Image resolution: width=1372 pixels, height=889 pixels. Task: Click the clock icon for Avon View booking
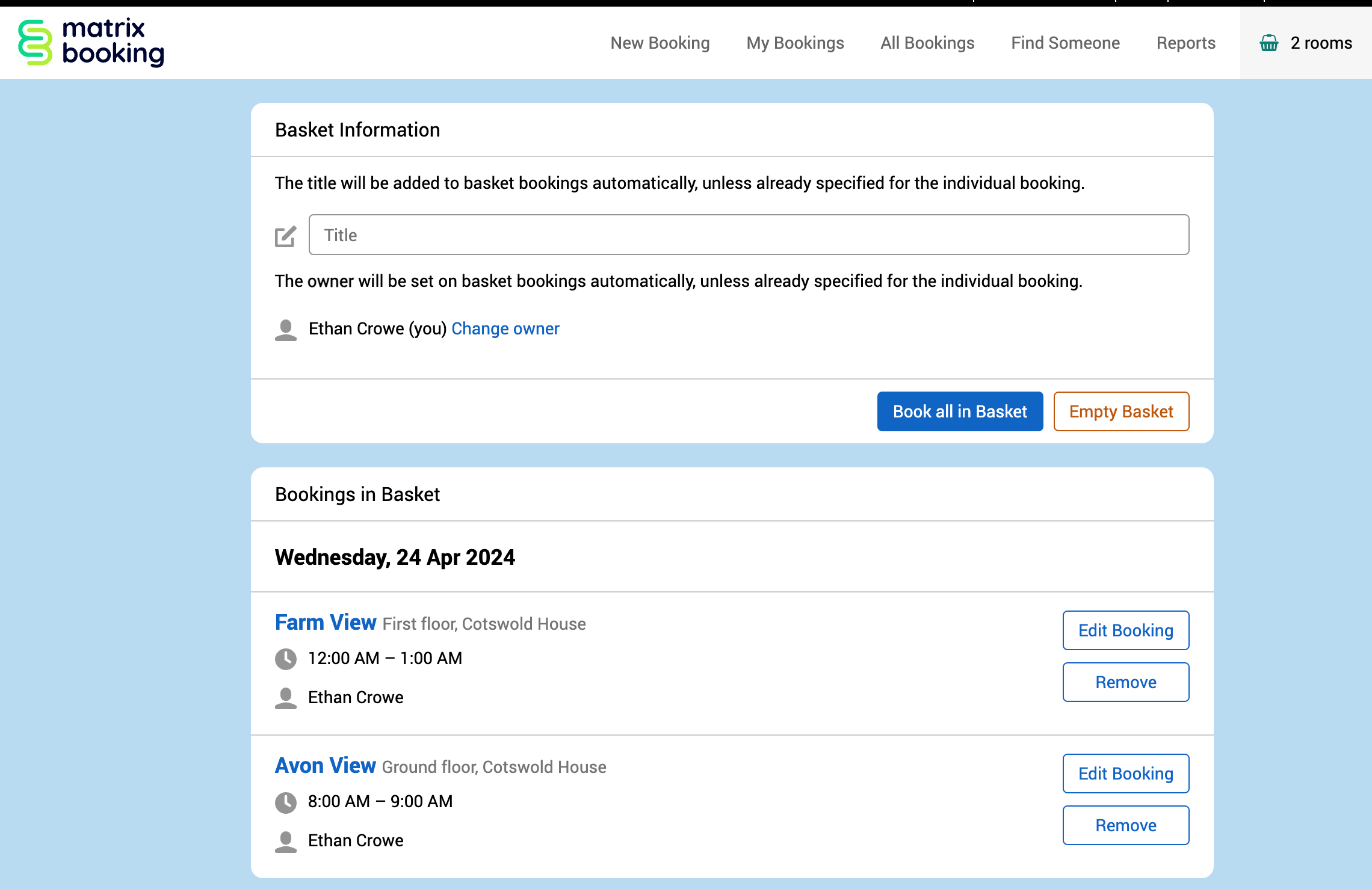click(286, 802)
